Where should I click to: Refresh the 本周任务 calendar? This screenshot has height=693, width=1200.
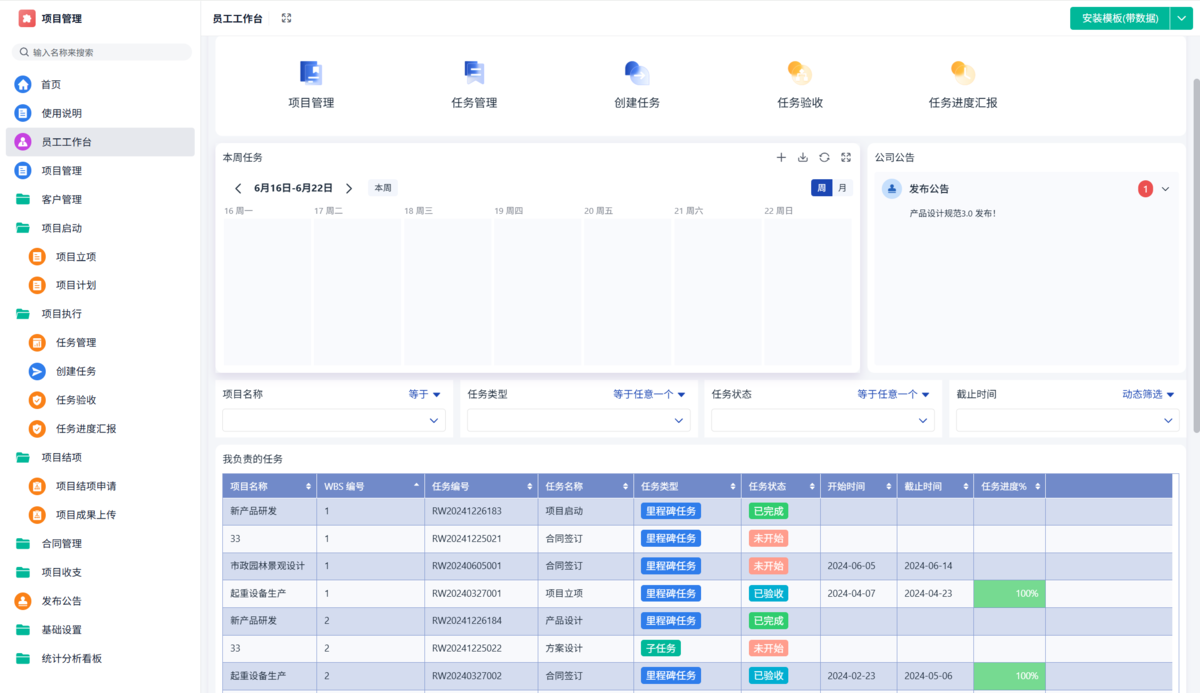point(824,158)
